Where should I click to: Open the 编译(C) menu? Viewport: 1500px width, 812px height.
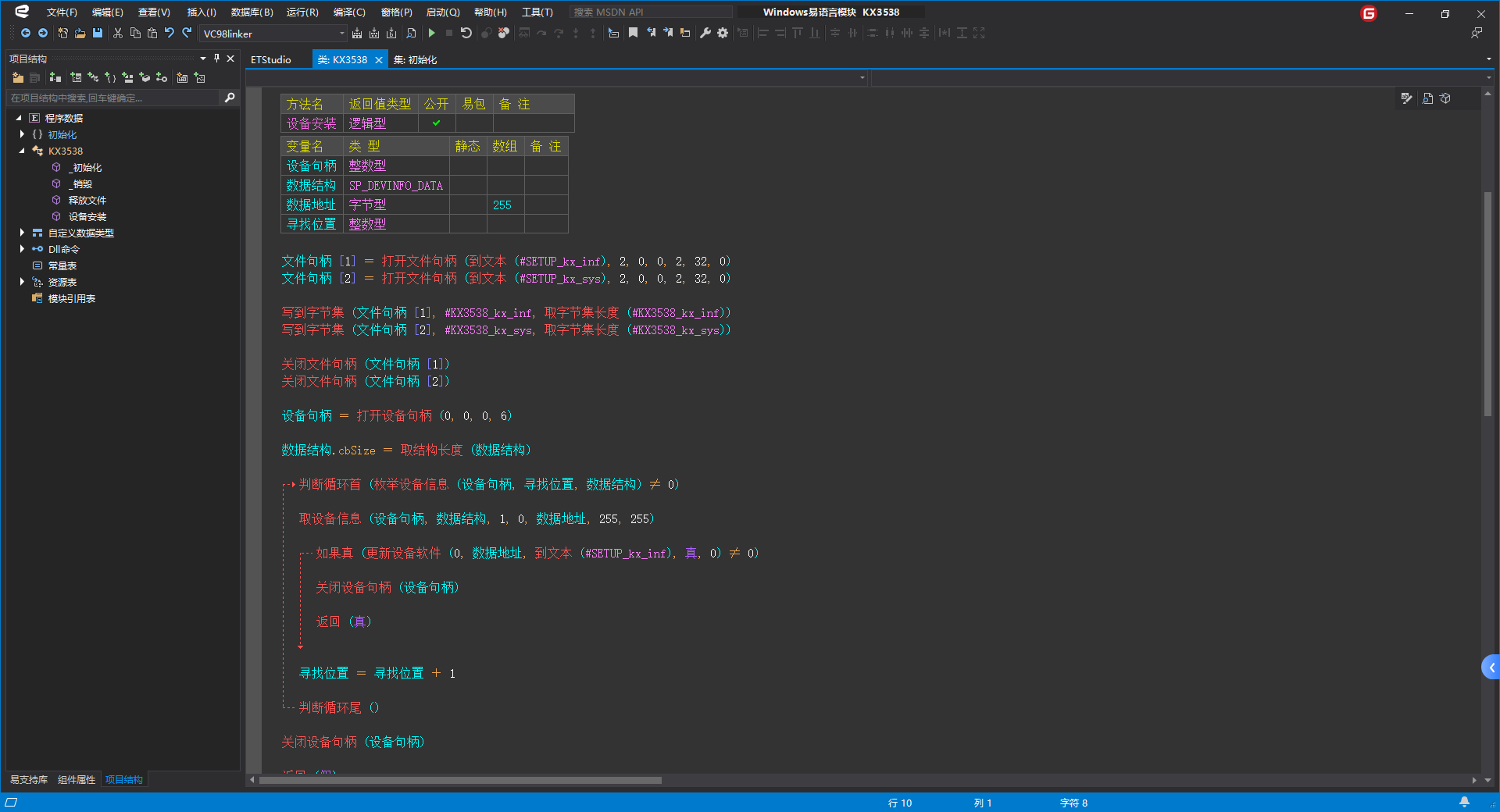(x=349, y=12)
